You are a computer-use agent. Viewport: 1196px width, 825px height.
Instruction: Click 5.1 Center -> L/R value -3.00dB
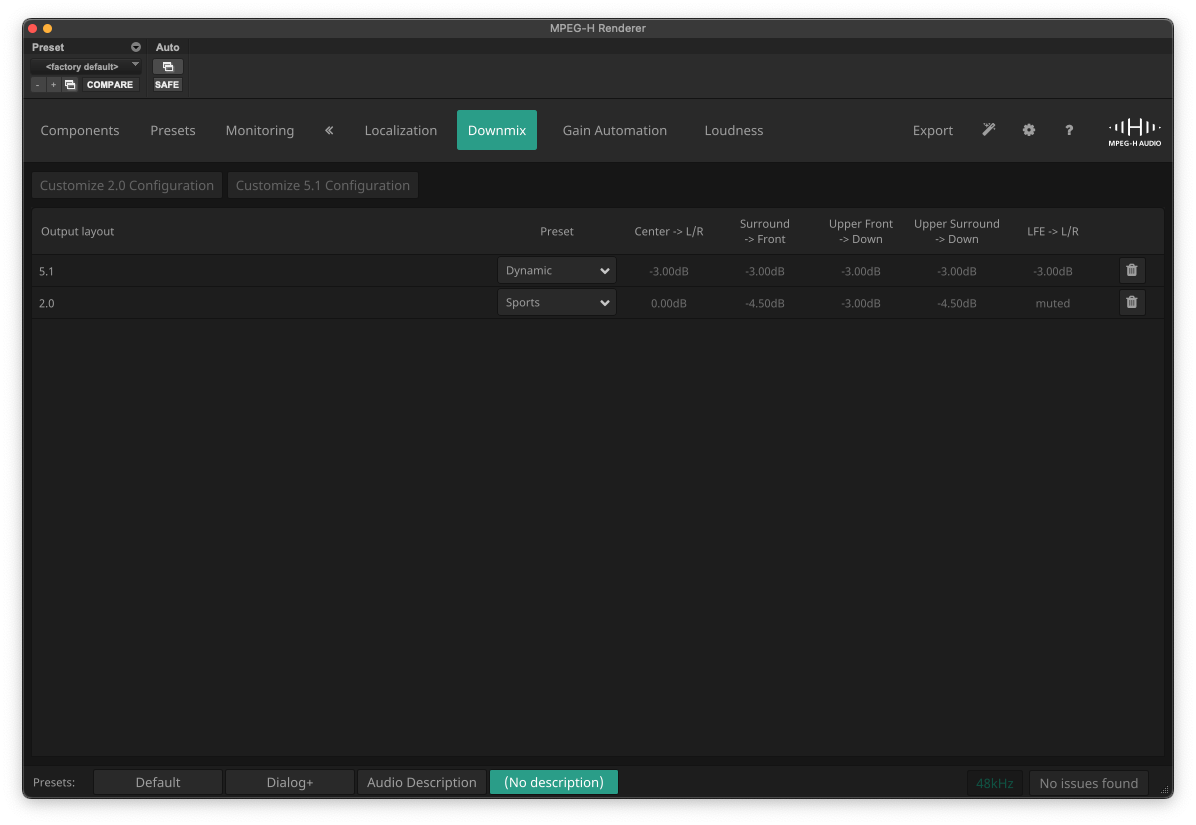point(669,271)
